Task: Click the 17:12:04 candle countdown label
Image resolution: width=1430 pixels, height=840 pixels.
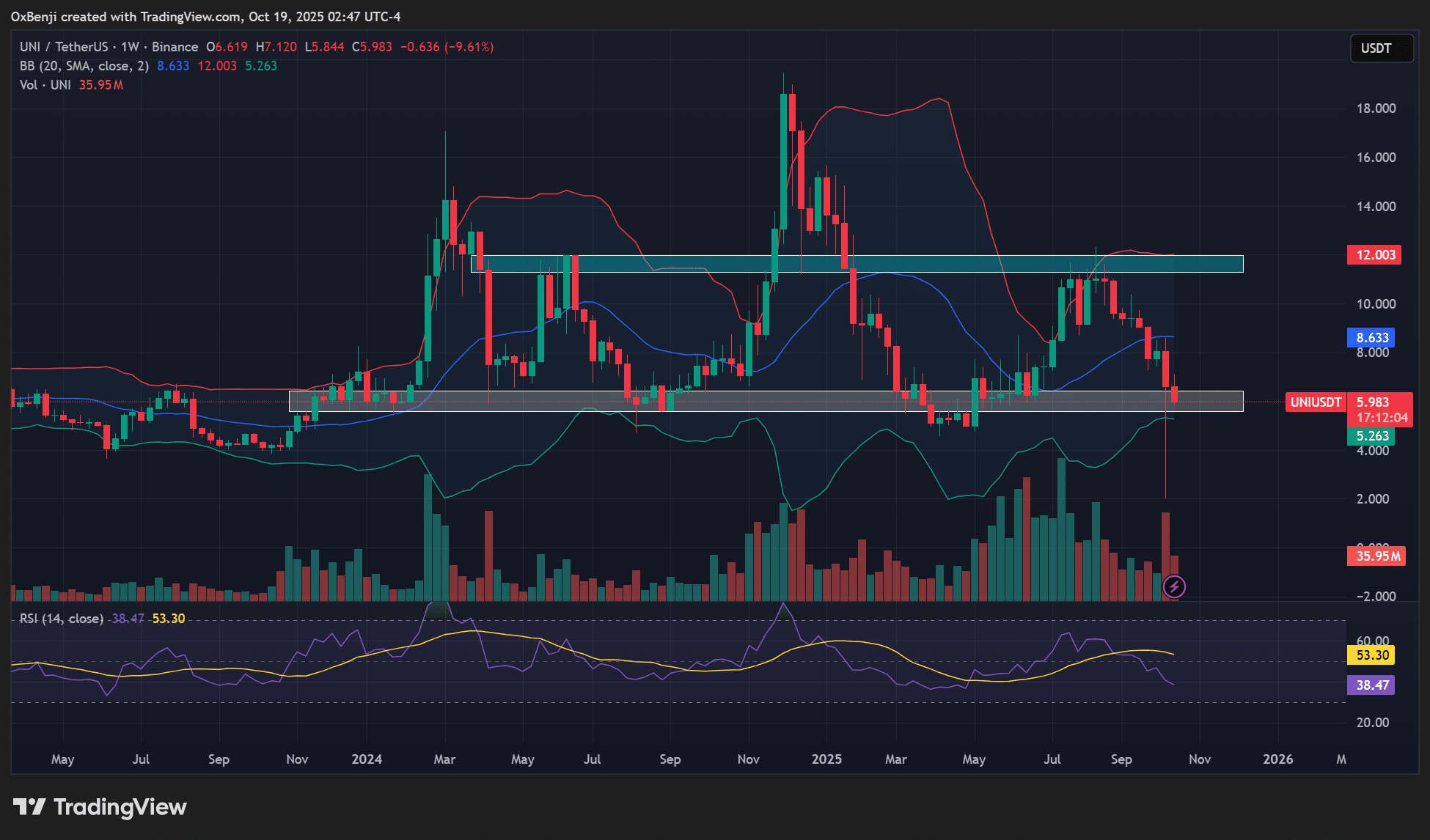Action: [1382, 418]
